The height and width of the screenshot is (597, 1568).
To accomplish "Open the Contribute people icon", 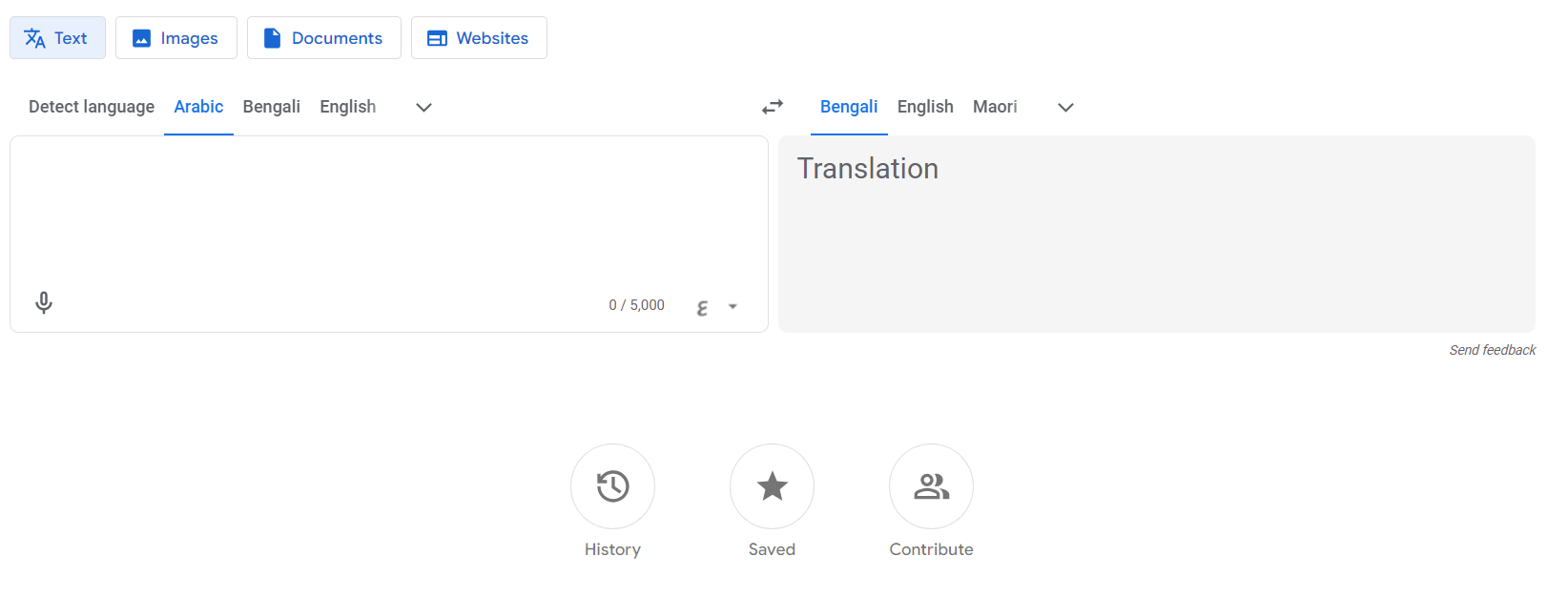I will click(931, 486).
